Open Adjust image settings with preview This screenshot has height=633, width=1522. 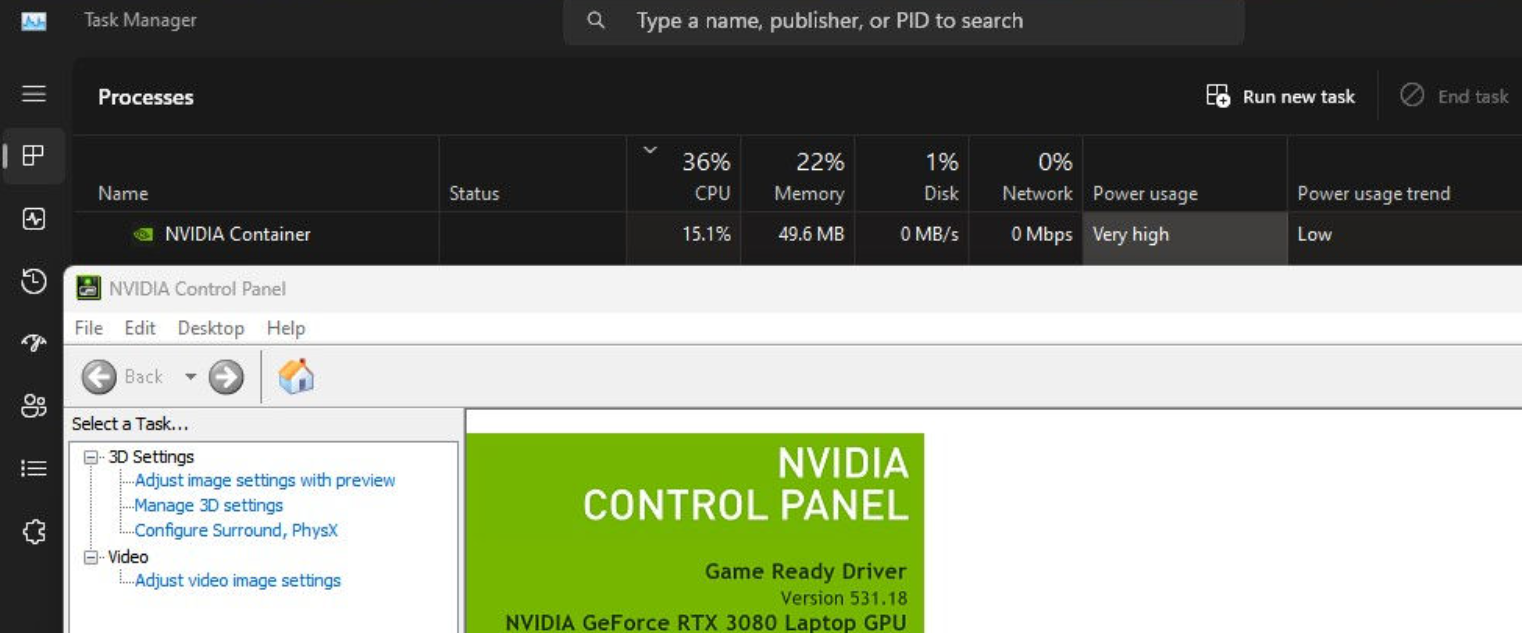tap(265, 480)
